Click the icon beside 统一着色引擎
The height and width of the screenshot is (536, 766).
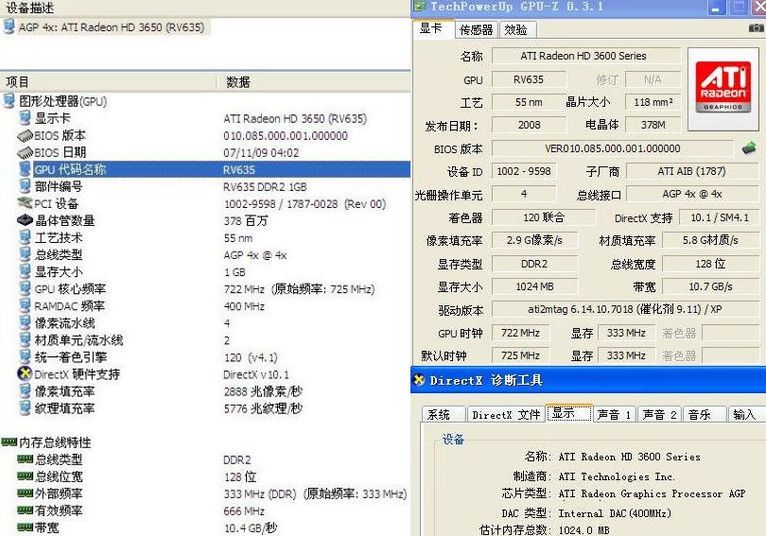25,357
